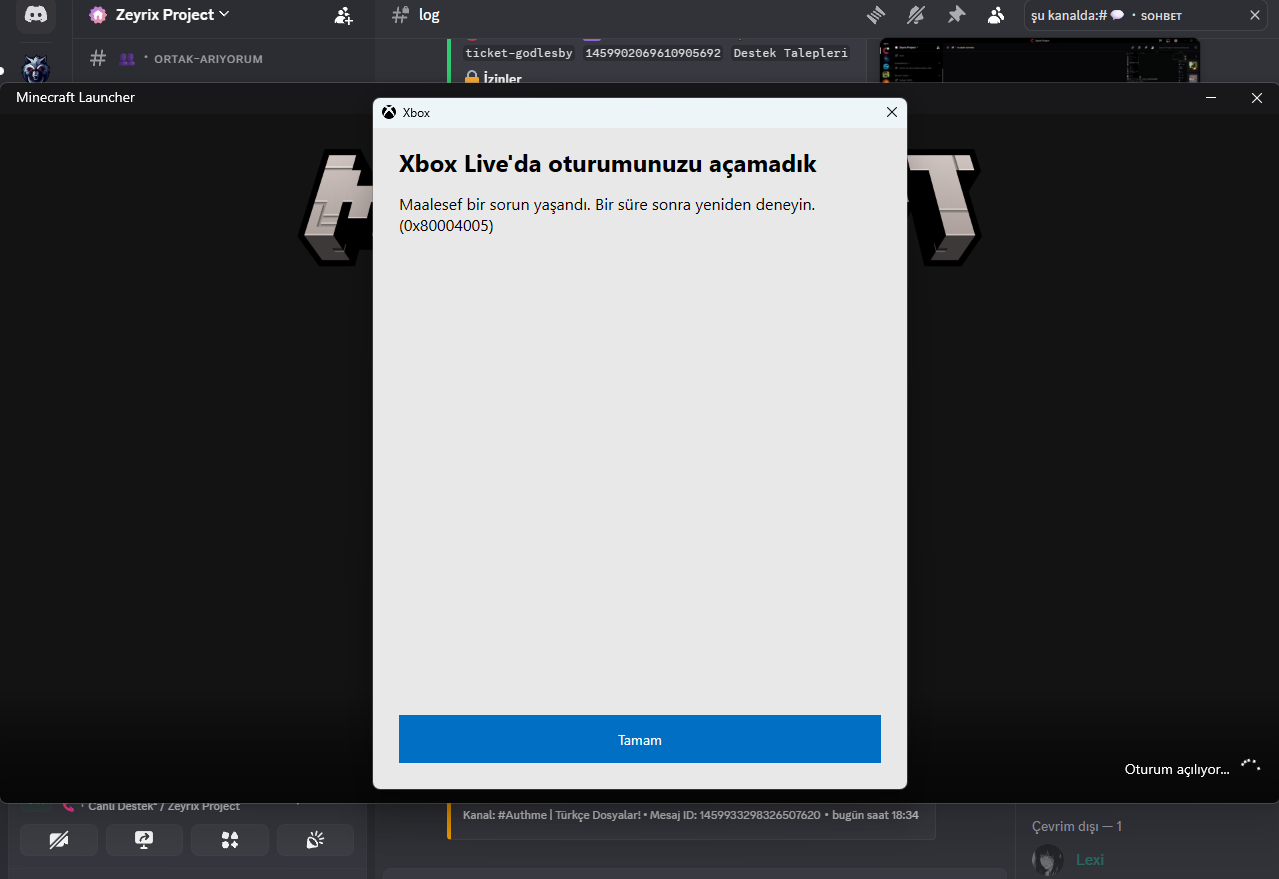Click the error code 0x80004005 text
Image resolution: width=1279 pixels, height=879 pixels.
[x=446, y=226]
